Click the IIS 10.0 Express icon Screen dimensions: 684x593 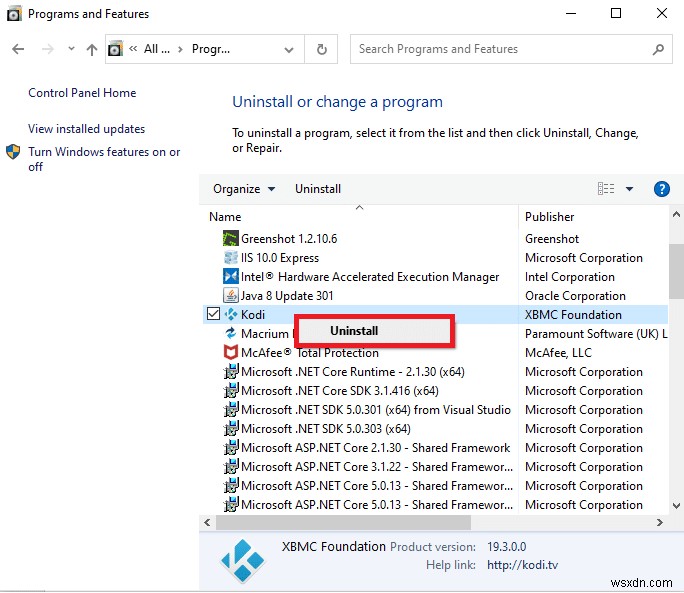coord(230,258)
